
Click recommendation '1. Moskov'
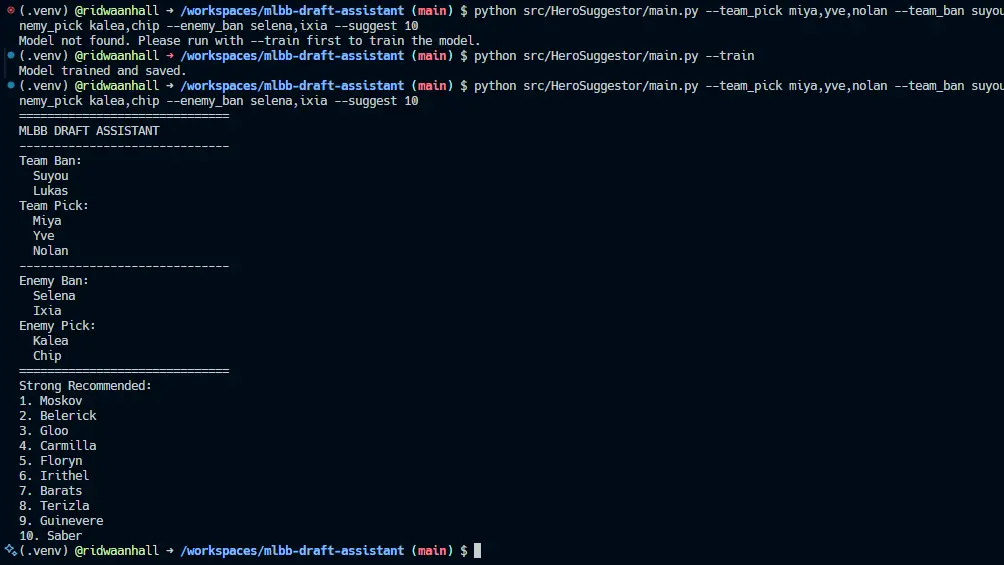(51, 400)
